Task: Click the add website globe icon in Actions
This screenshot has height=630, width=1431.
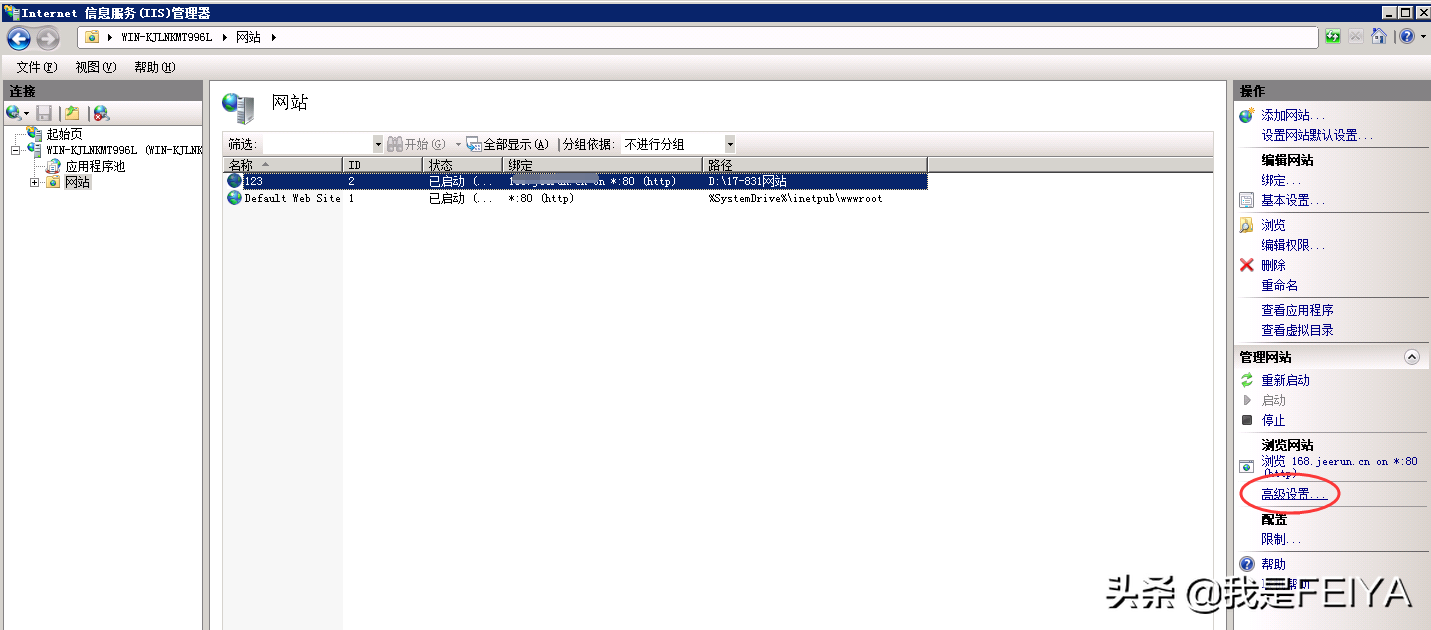Action: point(1246,116)
